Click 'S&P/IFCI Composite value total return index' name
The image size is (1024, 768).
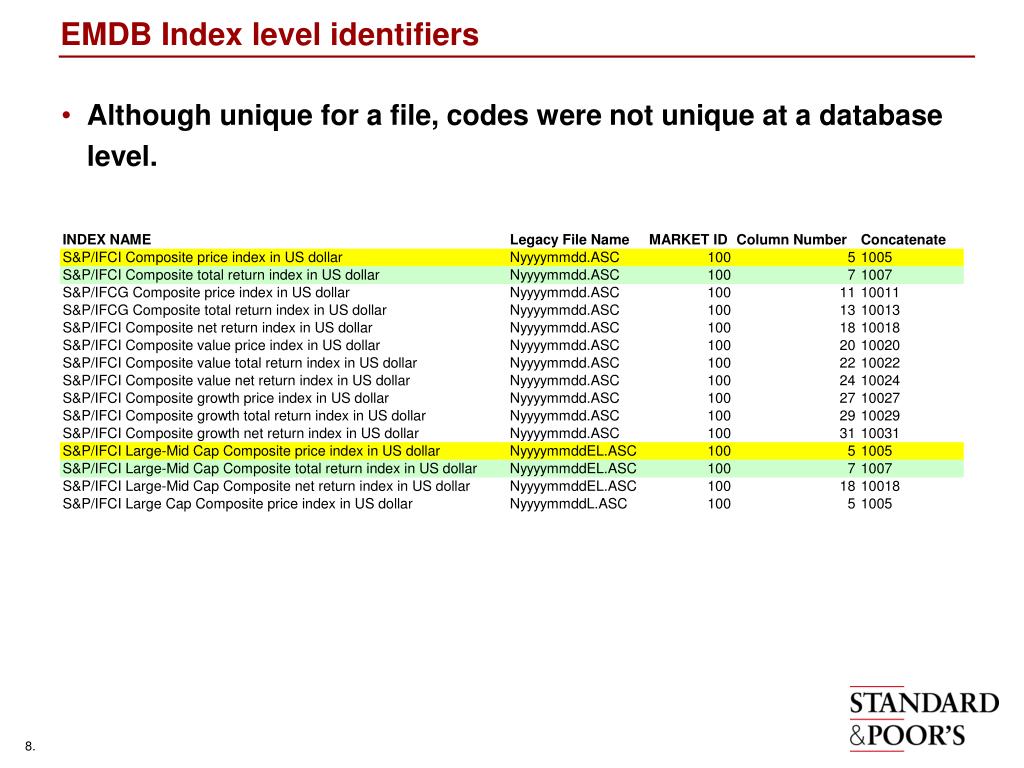click(x=240, y=363)
